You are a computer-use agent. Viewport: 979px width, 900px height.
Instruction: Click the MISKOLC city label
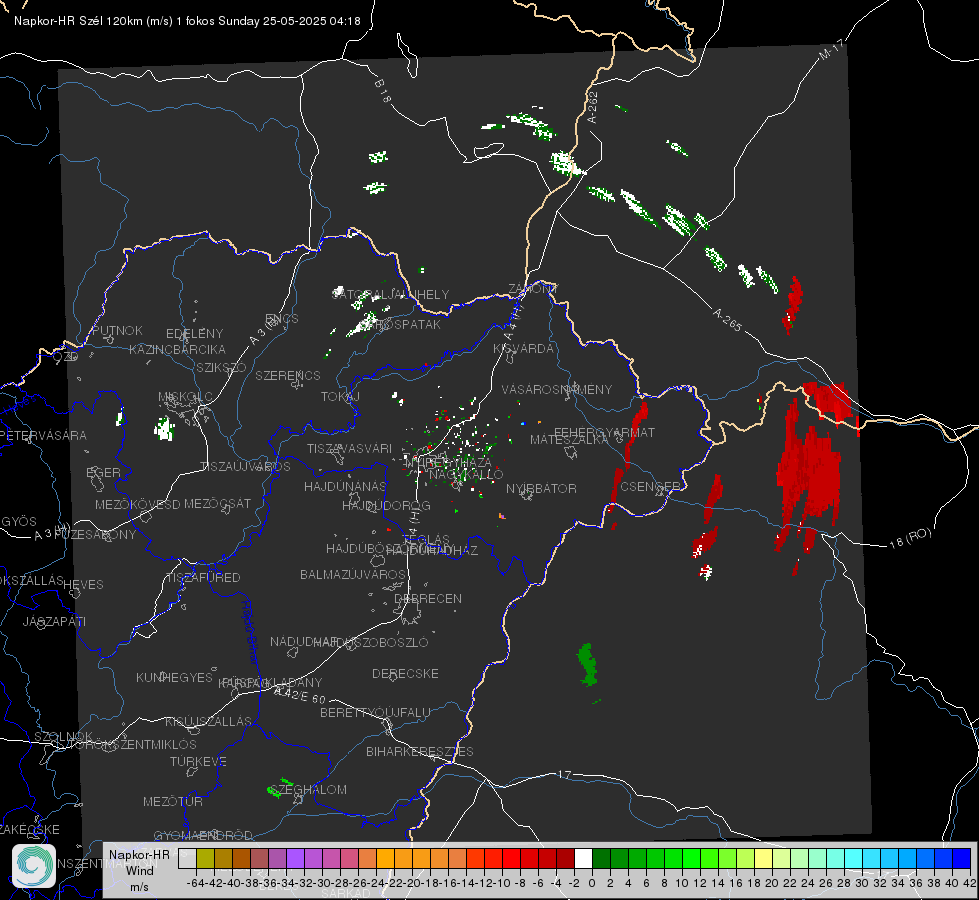tap(185, 397)
